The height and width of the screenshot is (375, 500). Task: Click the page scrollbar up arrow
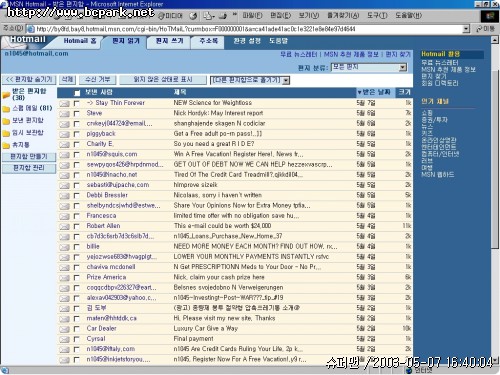point(495,40)
